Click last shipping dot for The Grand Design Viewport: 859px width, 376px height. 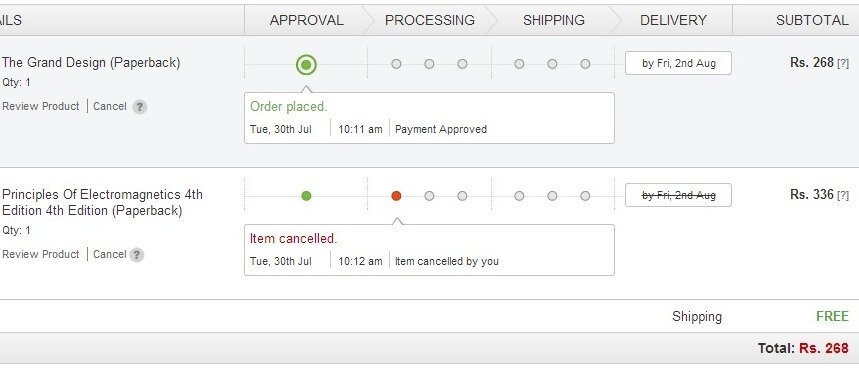click(x=585, y=64)
